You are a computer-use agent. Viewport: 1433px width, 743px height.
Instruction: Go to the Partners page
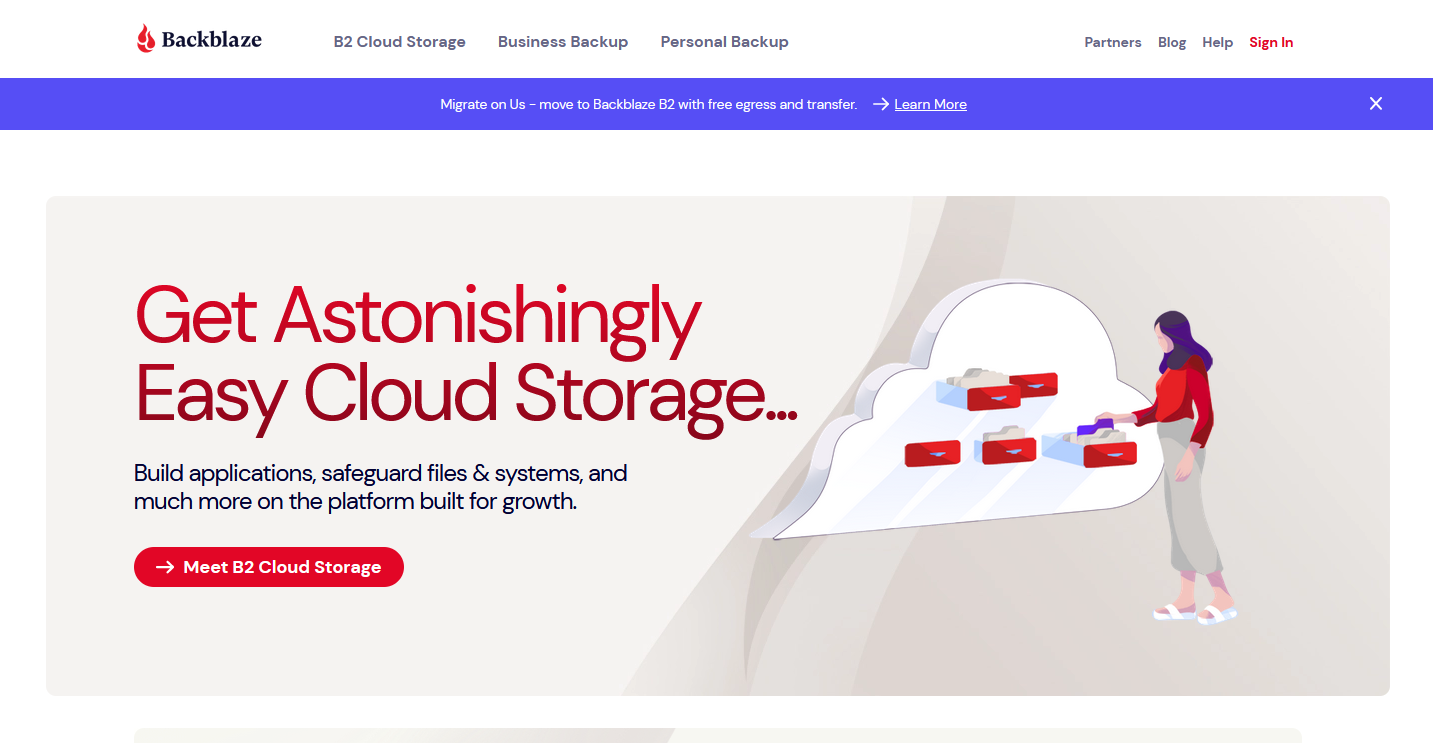(1113, 42)
